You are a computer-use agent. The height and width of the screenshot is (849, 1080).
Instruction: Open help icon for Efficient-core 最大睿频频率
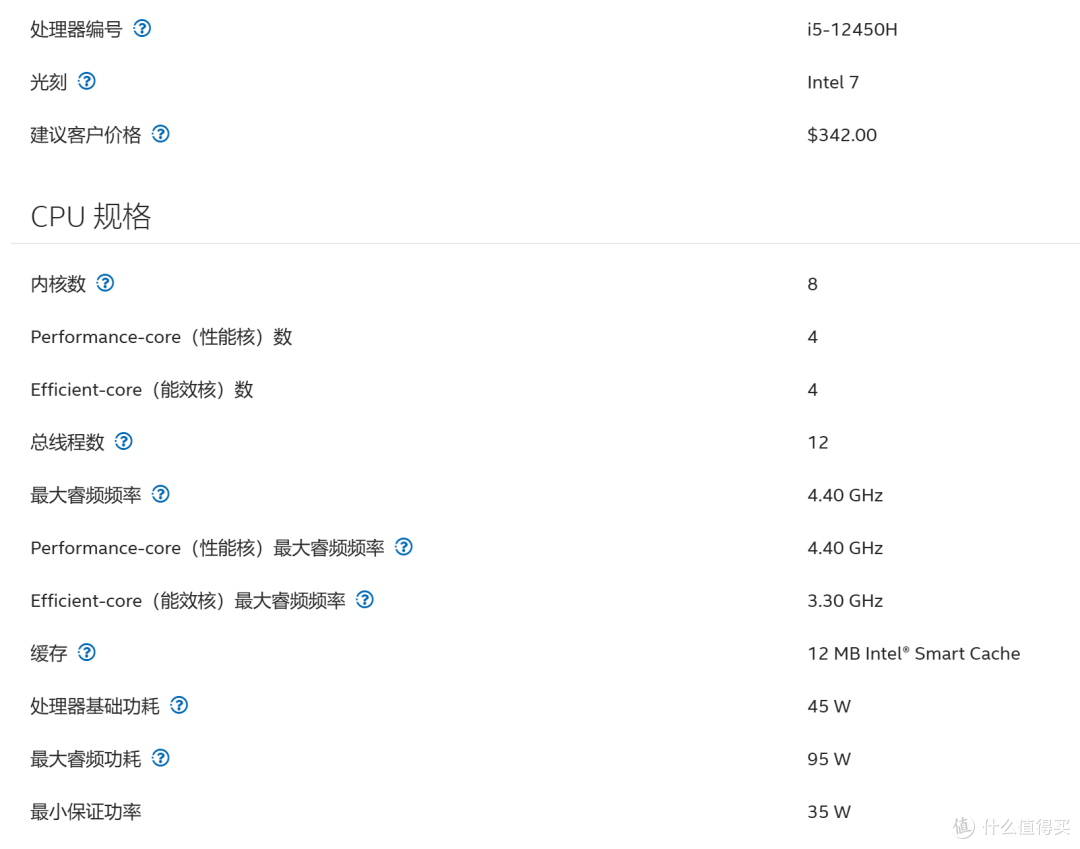click(365, 600)
